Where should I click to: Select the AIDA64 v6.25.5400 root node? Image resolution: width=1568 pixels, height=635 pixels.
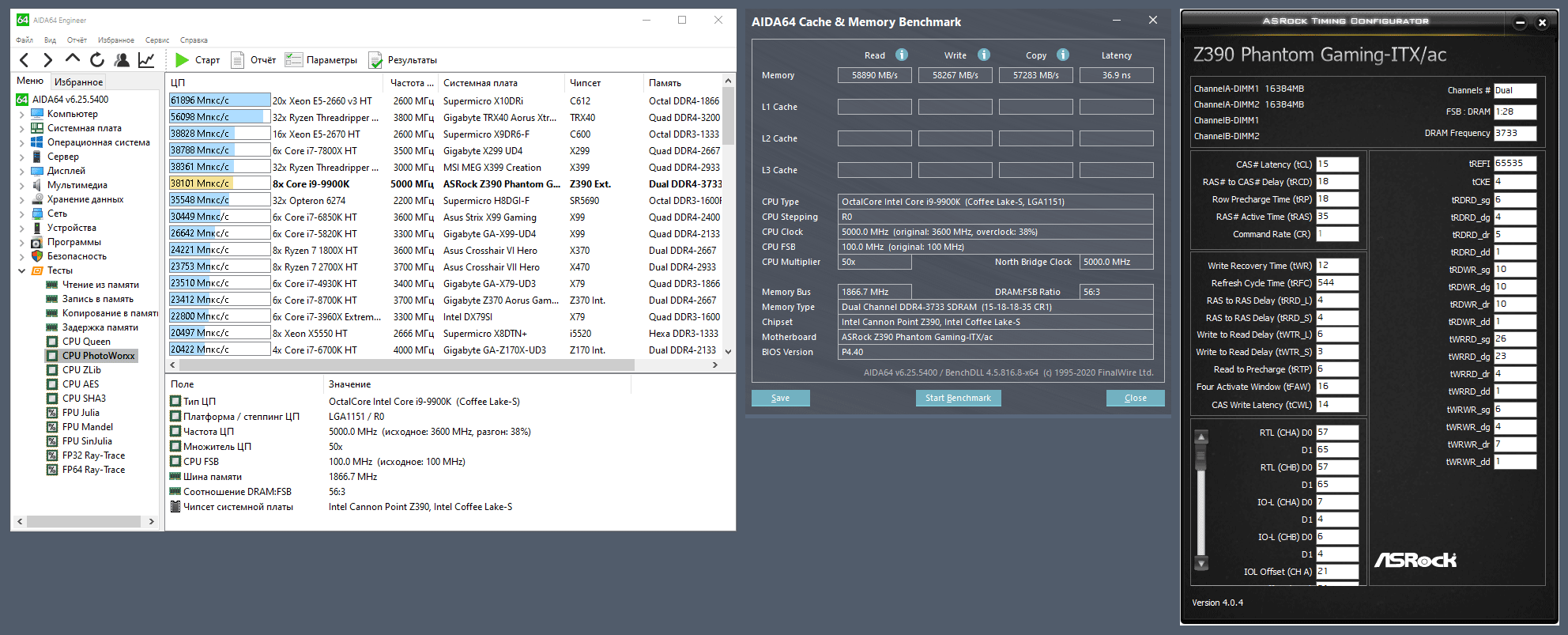(x=70, y=100)
